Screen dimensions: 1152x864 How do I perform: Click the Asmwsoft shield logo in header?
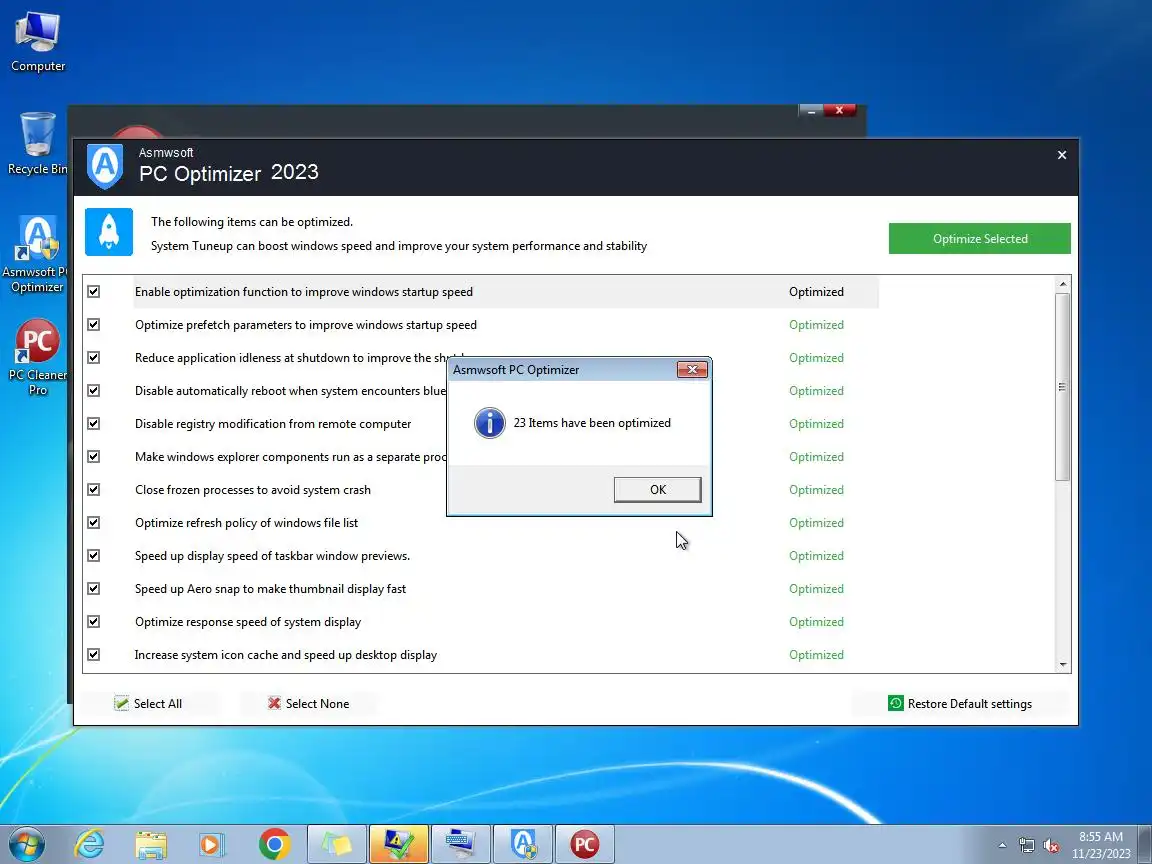click(105, 165)
